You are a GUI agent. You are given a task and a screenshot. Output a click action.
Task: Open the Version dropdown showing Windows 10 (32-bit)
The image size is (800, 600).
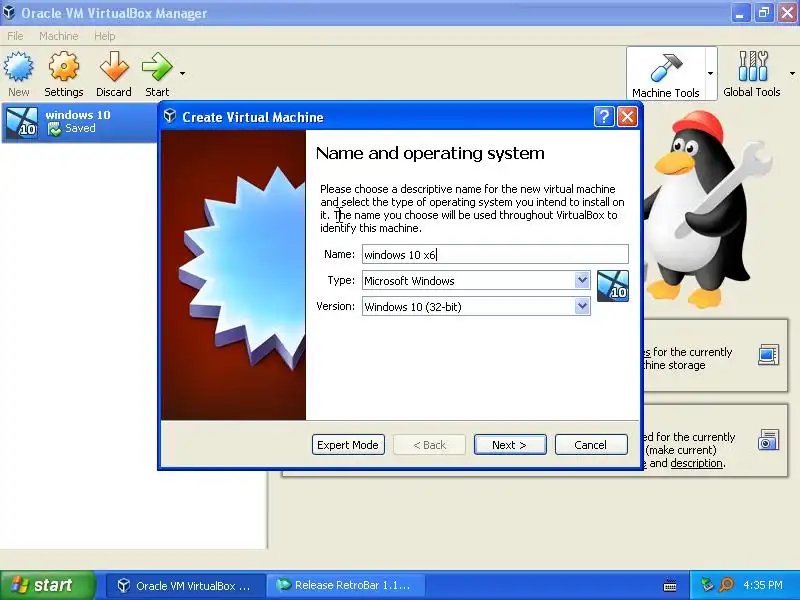(476, 306)
